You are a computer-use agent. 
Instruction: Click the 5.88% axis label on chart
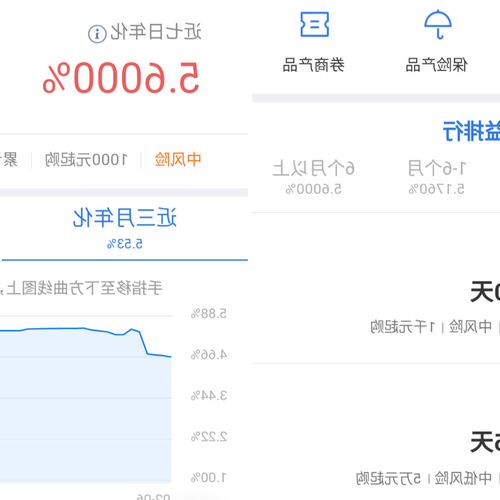click(x=209, y=314)
